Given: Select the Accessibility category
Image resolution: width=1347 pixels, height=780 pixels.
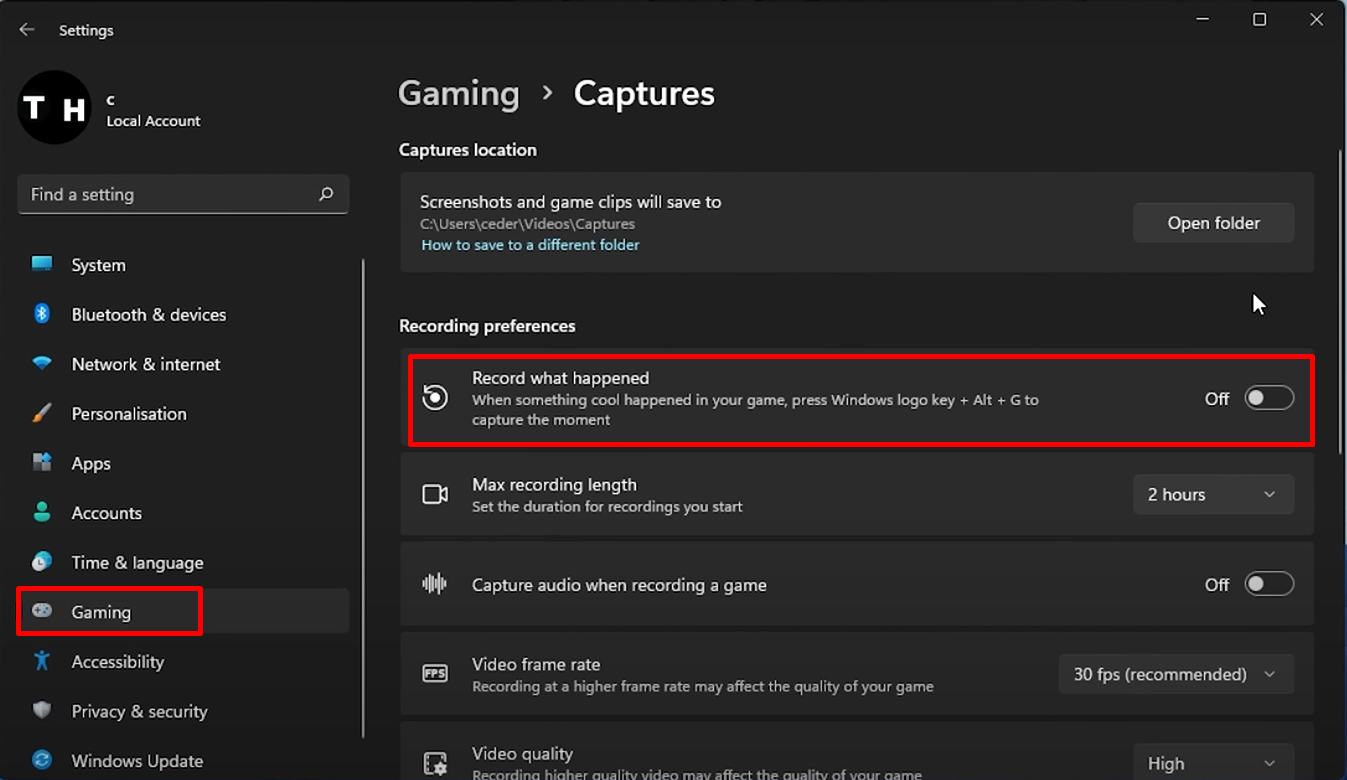Looking at the screenshot, I should 117,661.
